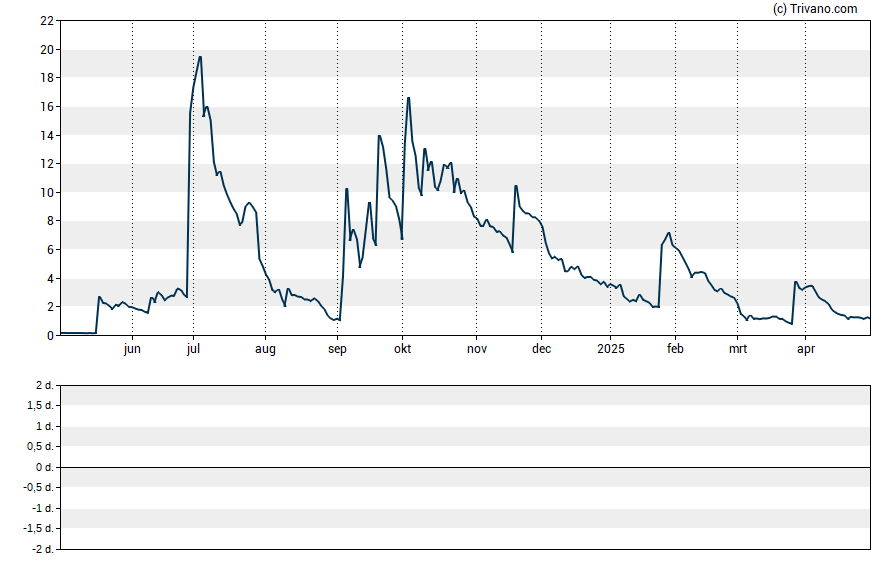The height and width of the screenshot is (565, 888).
Task: Click the late-November spike near 10.5
Action: pos(516,186)
